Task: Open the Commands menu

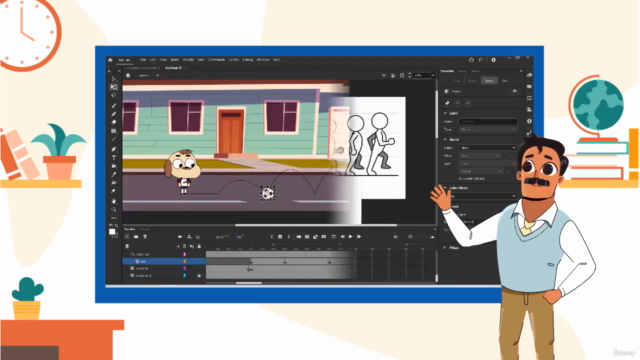Action: [x=216, y=60]
